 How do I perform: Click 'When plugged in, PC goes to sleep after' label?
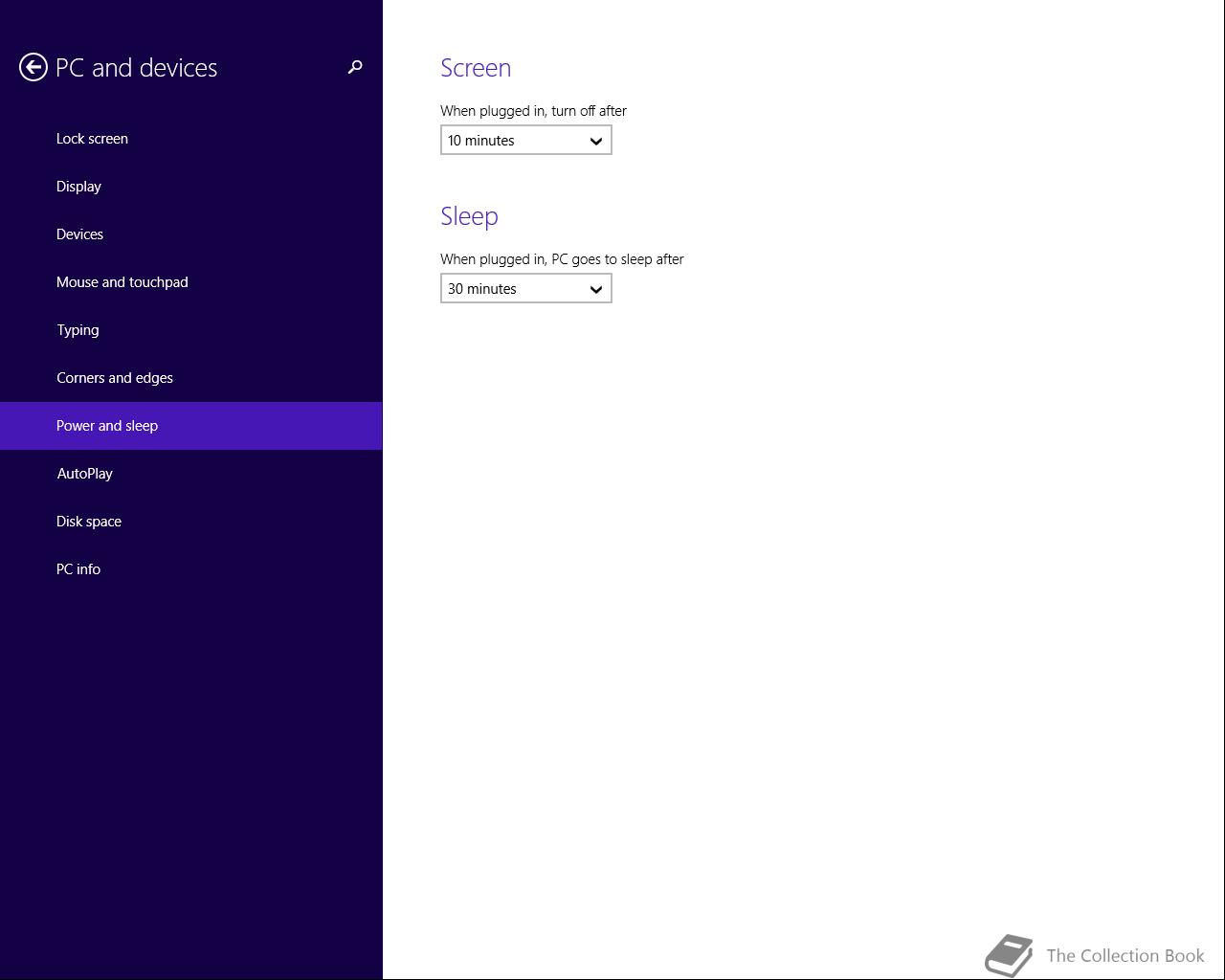562,259
